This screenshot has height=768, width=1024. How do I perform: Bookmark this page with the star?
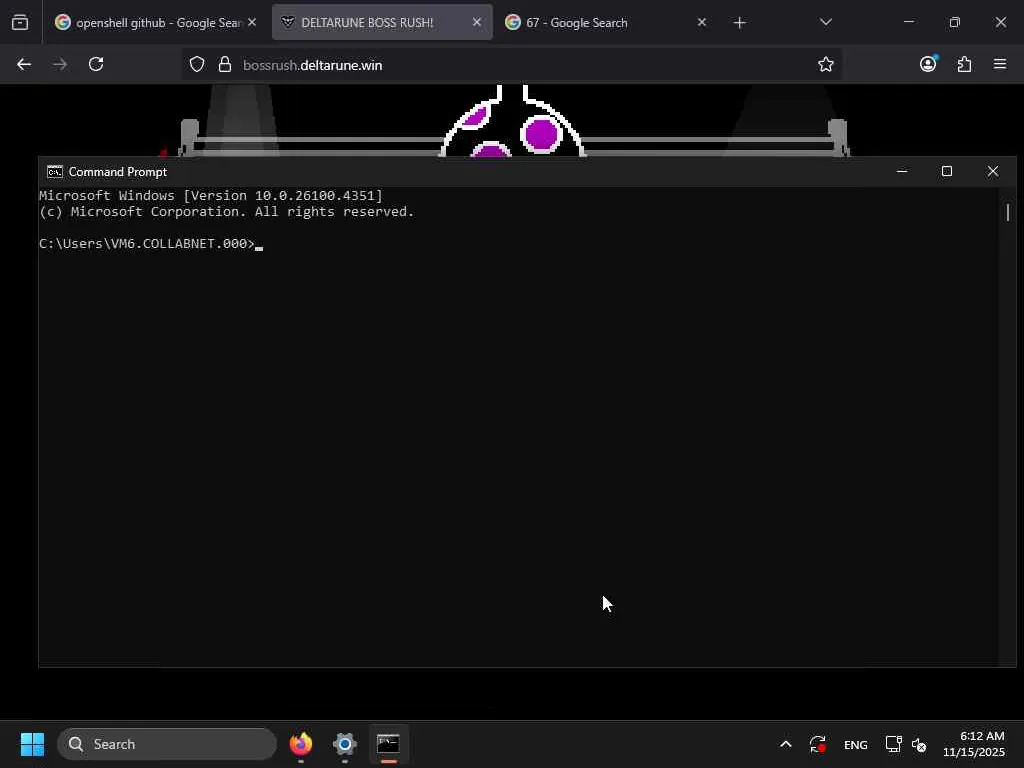(825, 65)
